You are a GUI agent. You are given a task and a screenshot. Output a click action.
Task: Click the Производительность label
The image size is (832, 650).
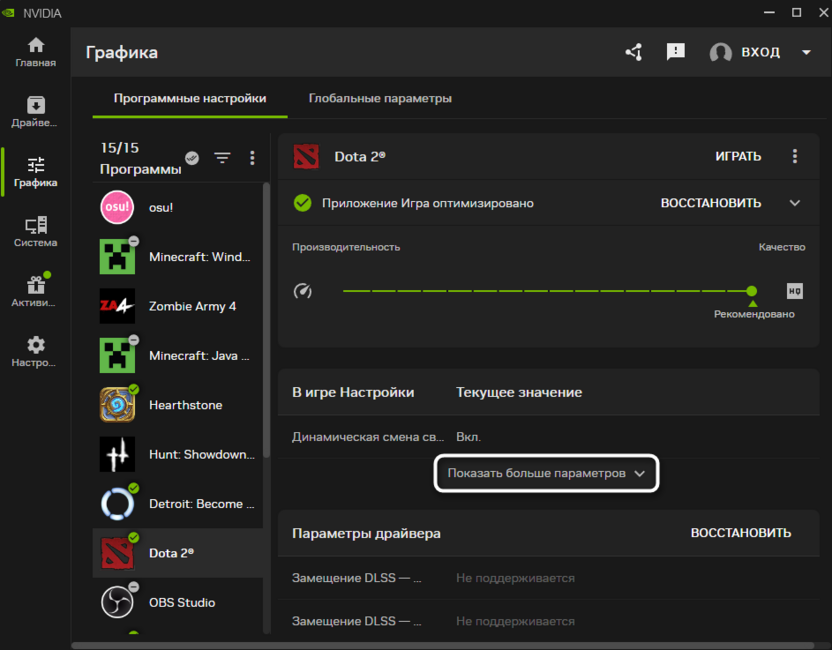click(x=346, y=247)
